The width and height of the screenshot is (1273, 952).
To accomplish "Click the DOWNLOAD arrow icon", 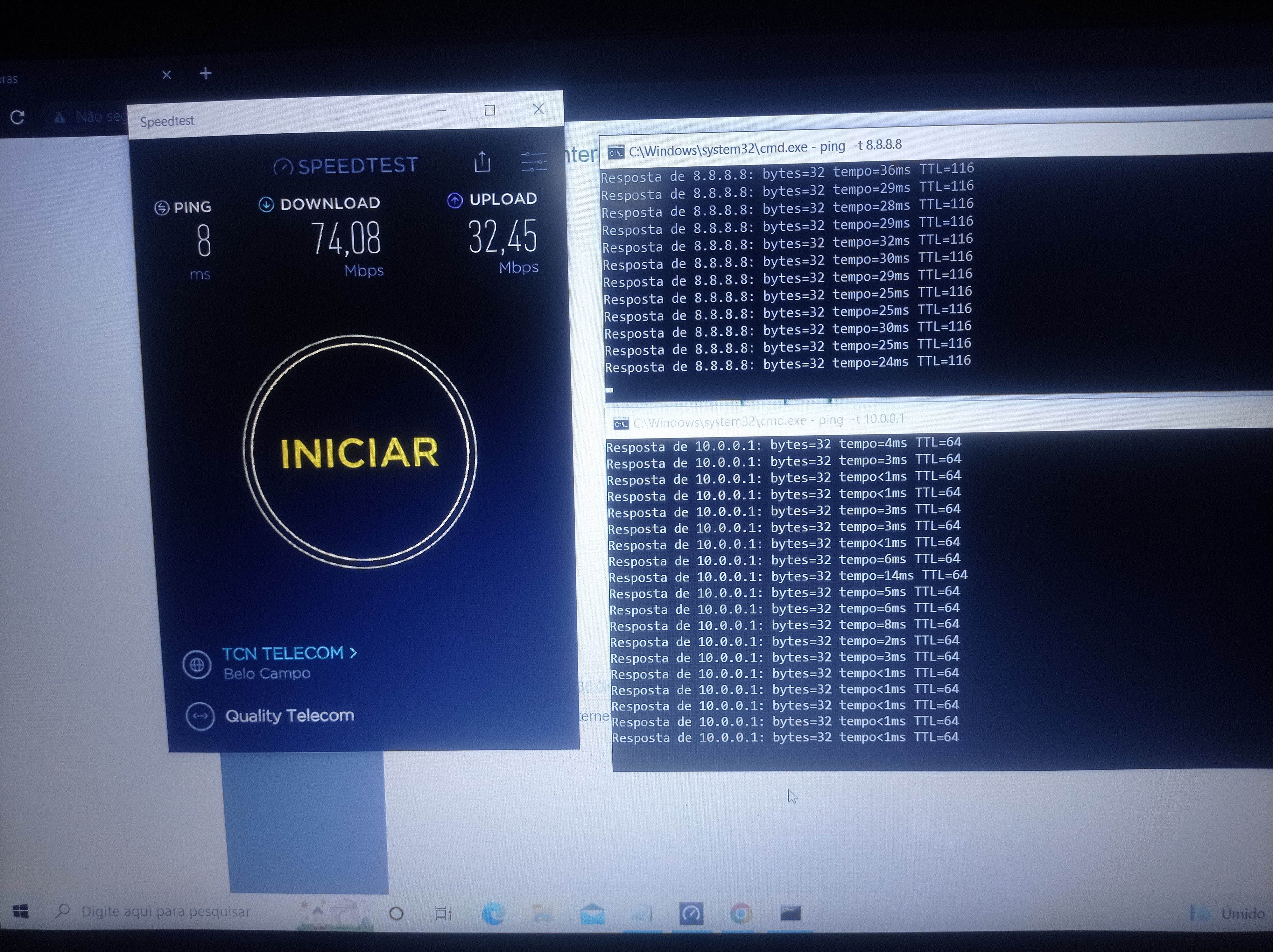I will [266, 204].
